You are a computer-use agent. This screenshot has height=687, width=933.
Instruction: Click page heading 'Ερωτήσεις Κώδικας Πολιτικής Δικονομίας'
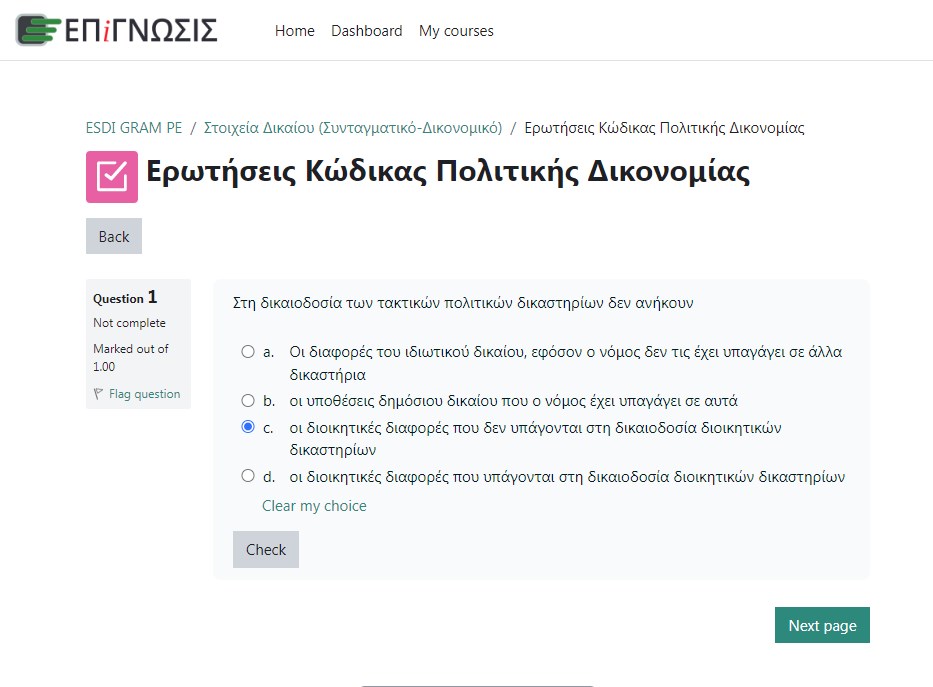(448, 172)
